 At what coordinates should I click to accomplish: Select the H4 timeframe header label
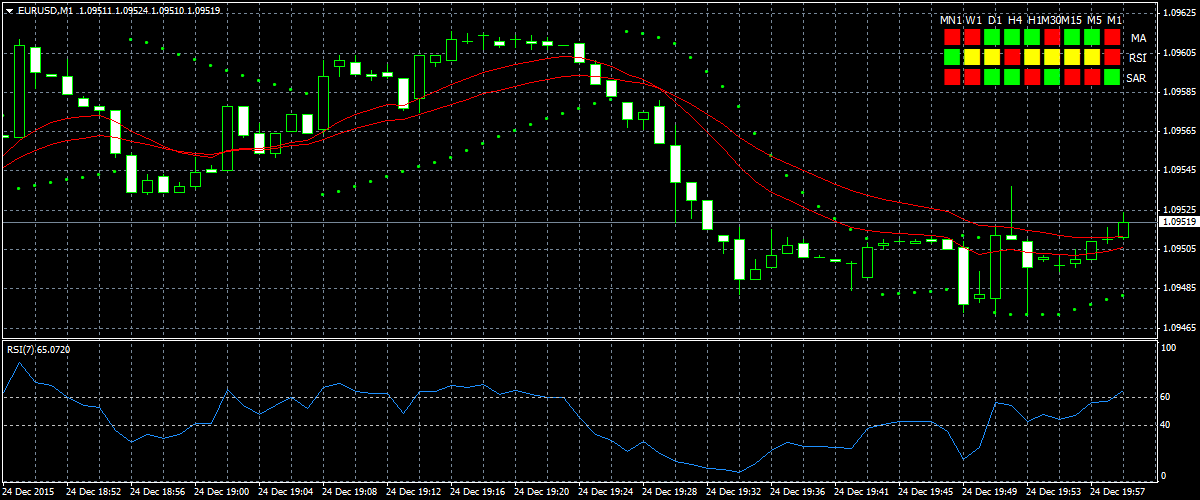tap(1015, 20)
